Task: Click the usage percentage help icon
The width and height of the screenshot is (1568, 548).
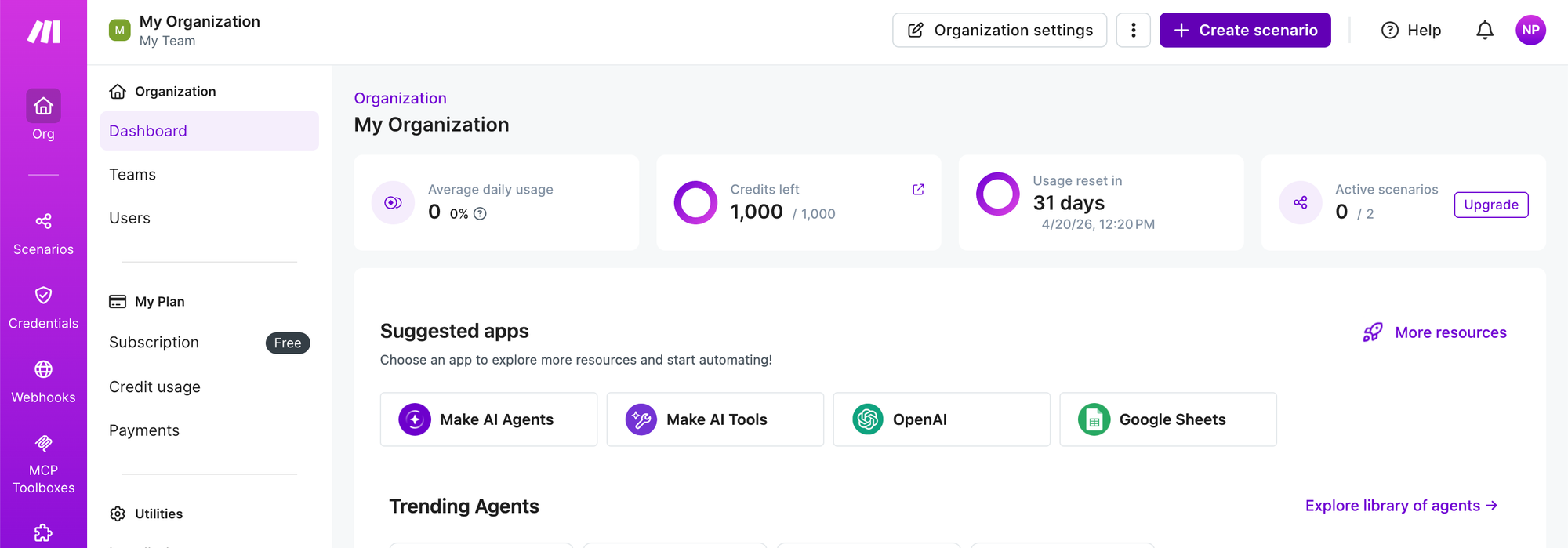Action: click(x=480, y=214)
